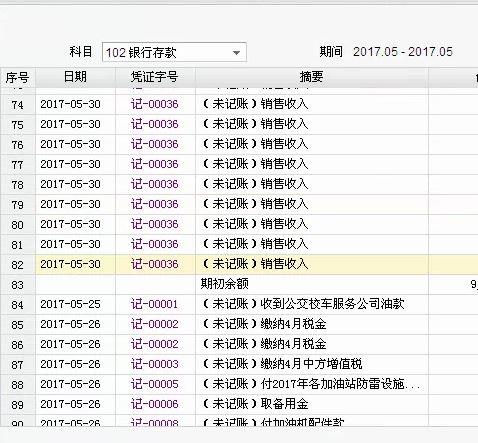Click the 序号 column header
Image resolution: width=478 pixels, height=443 pixels.
18,77
